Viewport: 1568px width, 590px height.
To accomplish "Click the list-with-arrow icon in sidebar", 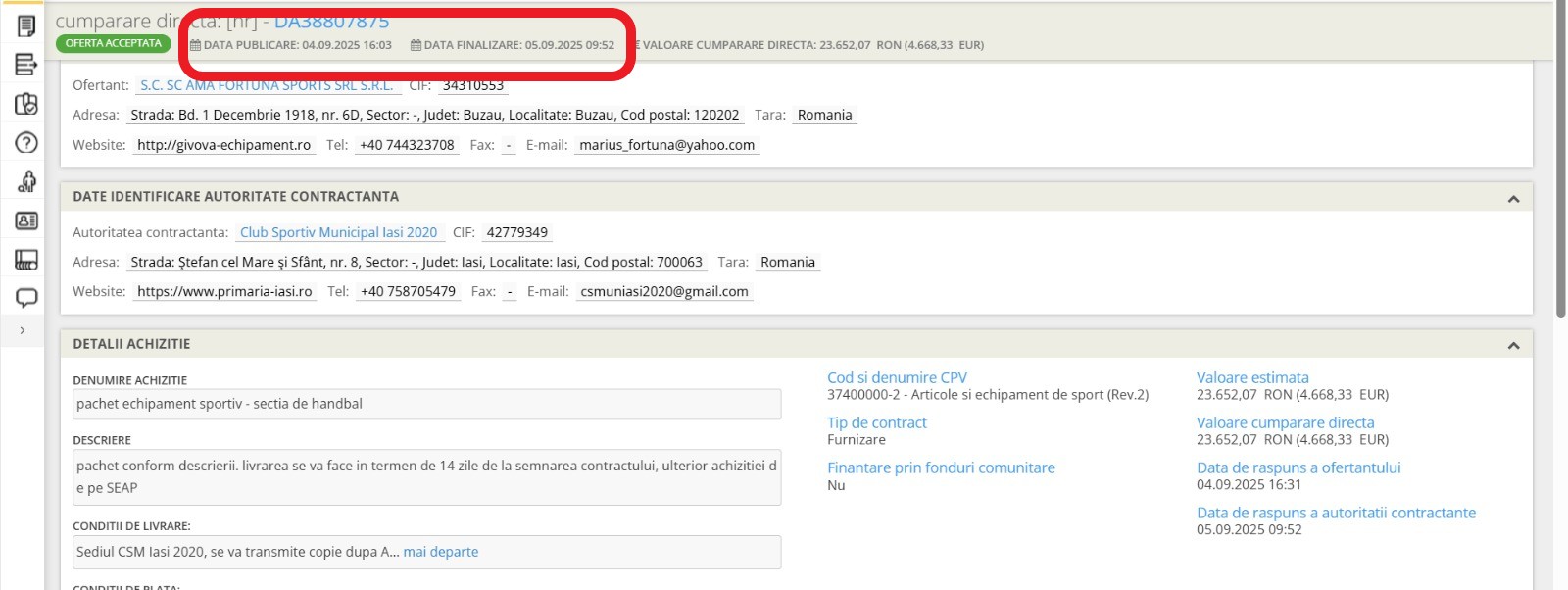I will pos(26,65).
